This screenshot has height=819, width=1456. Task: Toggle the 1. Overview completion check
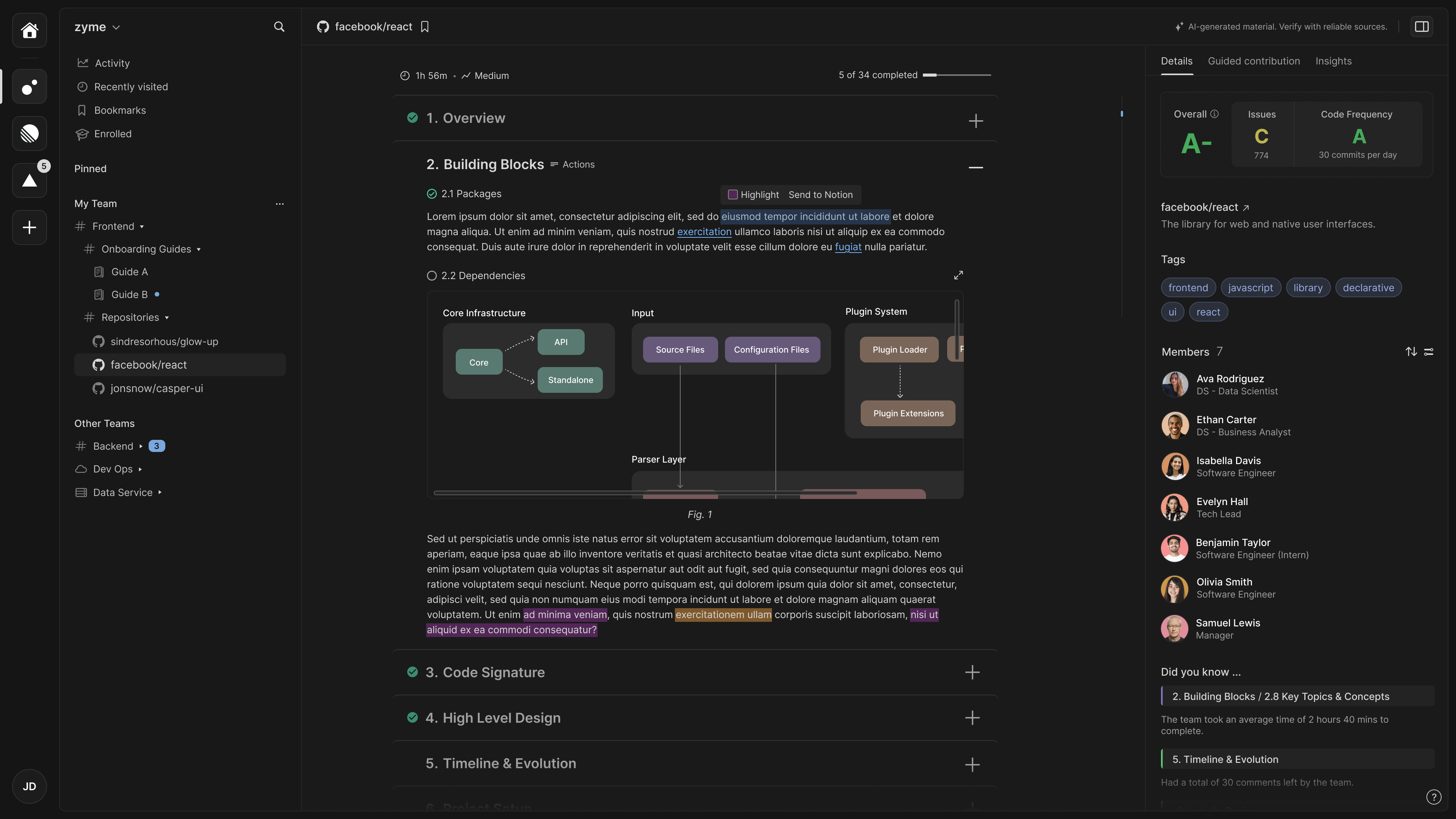click(413, 118)
